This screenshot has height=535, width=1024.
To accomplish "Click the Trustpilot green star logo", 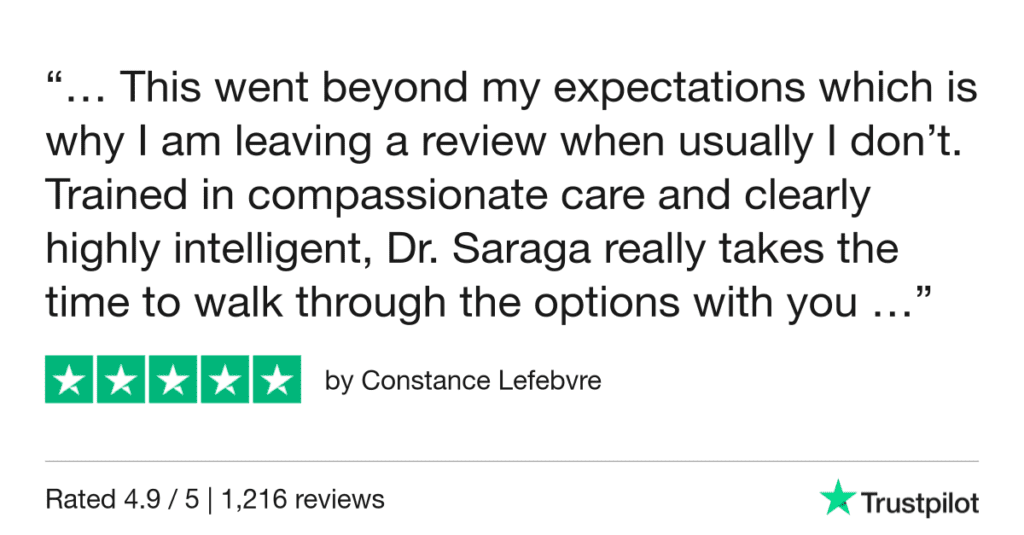I will tap(835, 498).
